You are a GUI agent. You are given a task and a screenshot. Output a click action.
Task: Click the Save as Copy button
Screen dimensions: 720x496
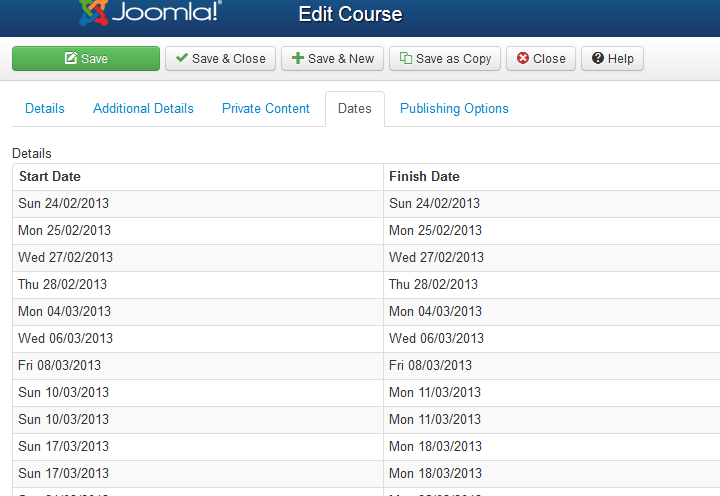click(x=445, y=59)
